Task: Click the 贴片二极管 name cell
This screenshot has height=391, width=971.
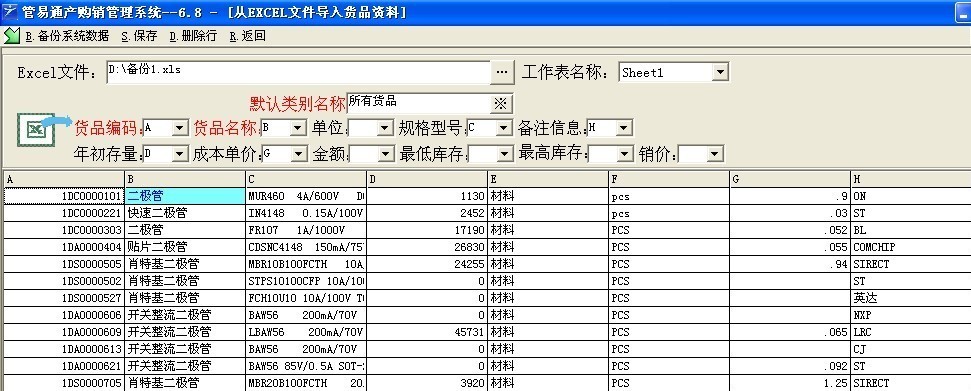Action: pos(185,247)
